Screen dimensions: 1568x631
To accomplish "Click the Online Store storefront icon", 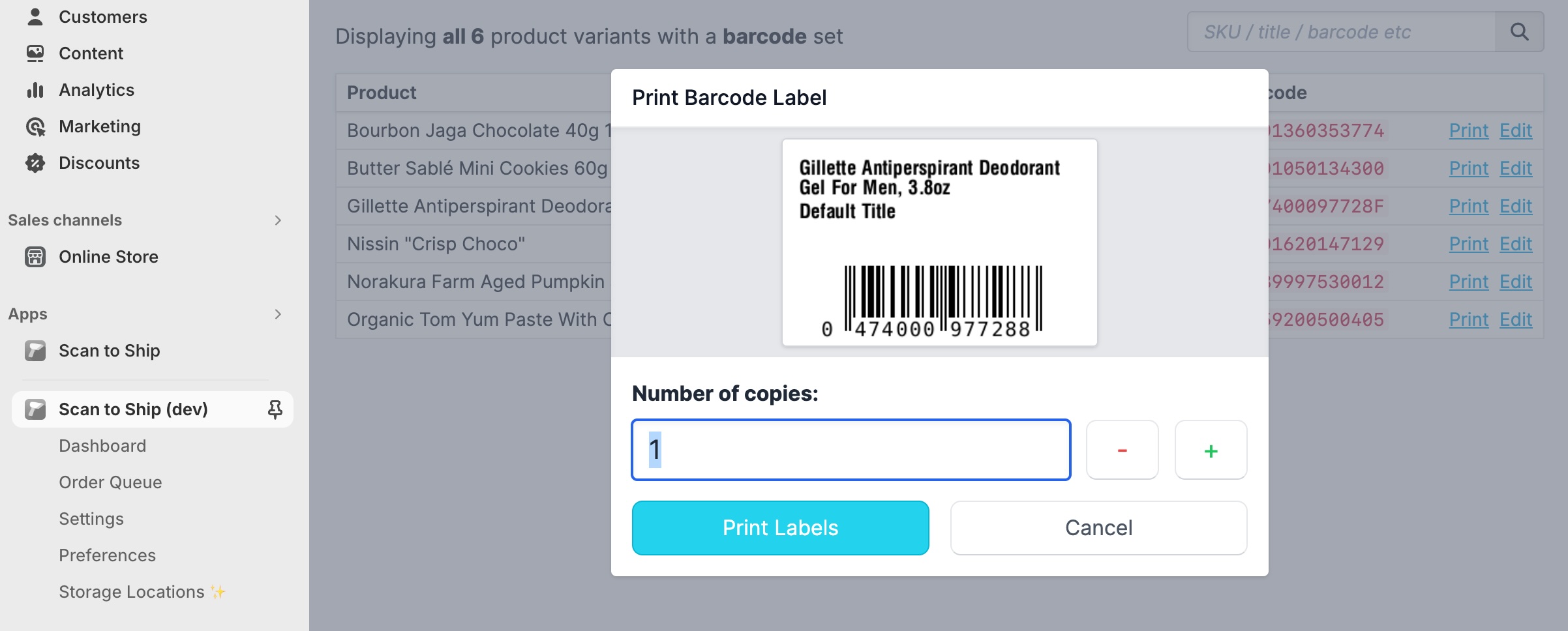I will click(x=35, y=257).
